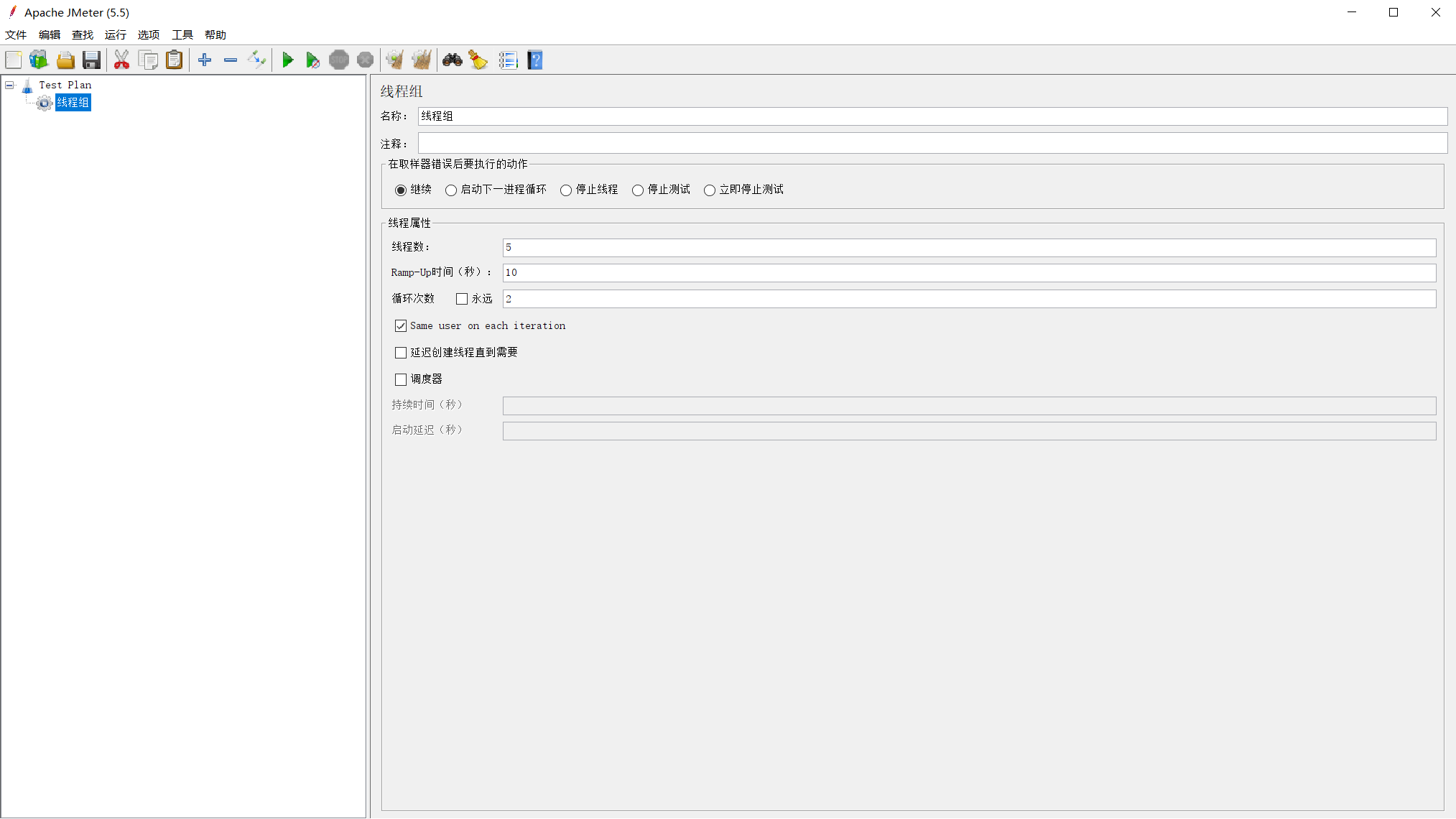Select the 线程组 tree node
1456x819 pixels.
73,103
